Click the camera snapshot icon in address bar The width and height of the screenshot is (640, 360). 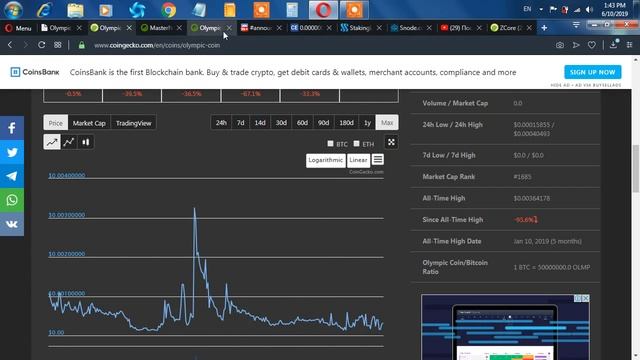point(560,45)
